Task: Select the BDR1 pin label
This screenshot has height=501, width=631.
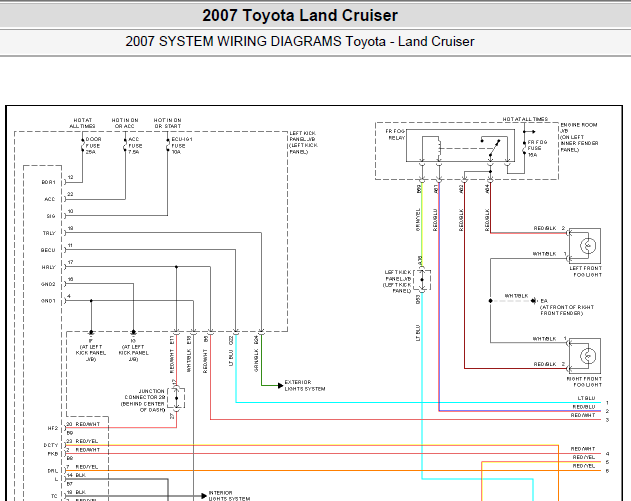Action: [x=48, y=182]
